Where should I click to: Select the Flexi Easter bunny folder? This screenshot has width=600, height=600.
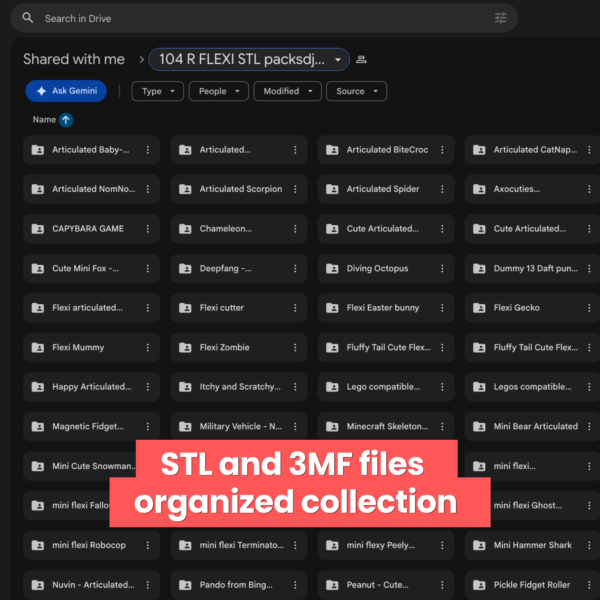[386, 308]
